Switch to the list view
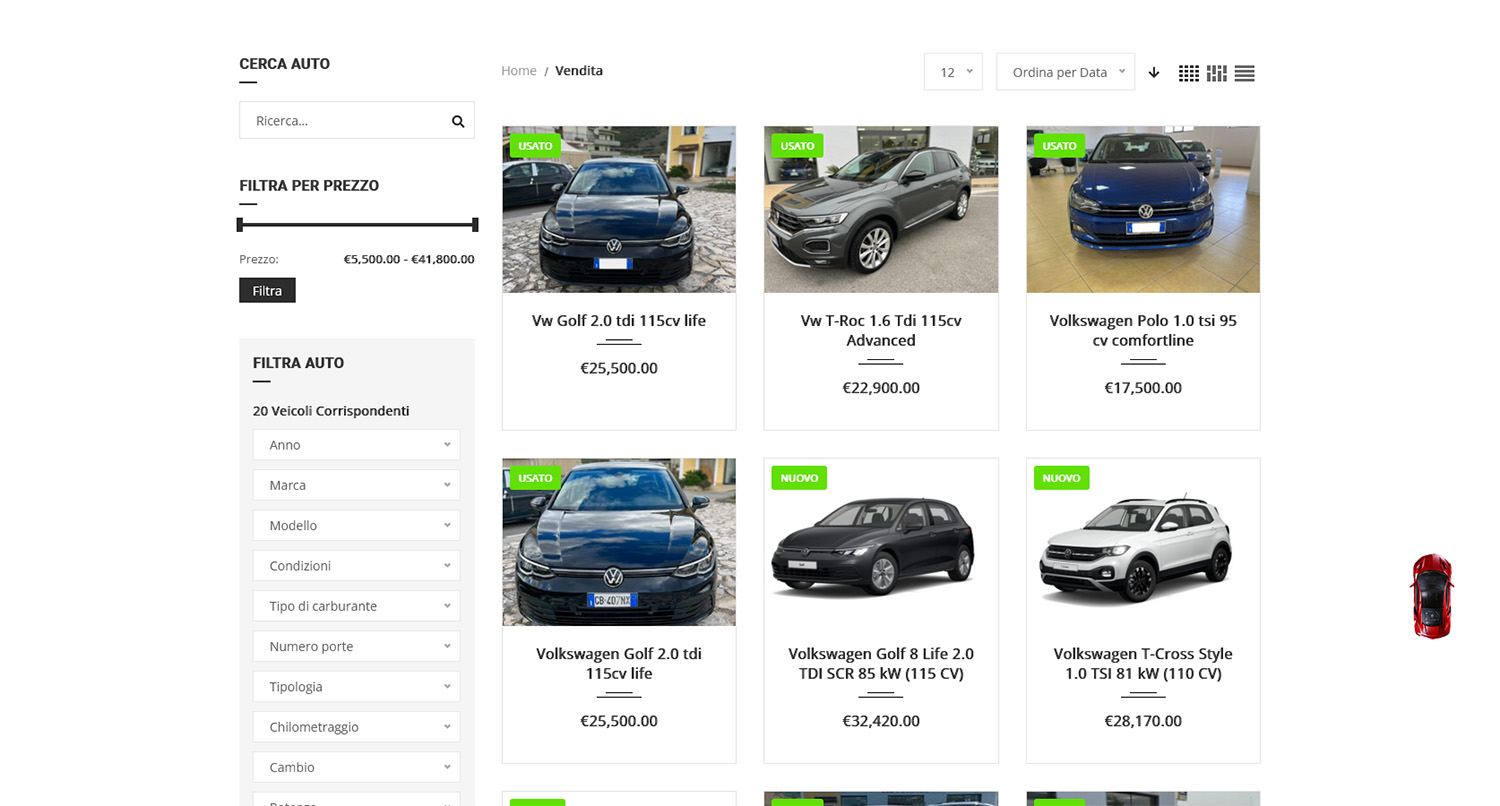 pyautogui.click(x=1245, y=73)
